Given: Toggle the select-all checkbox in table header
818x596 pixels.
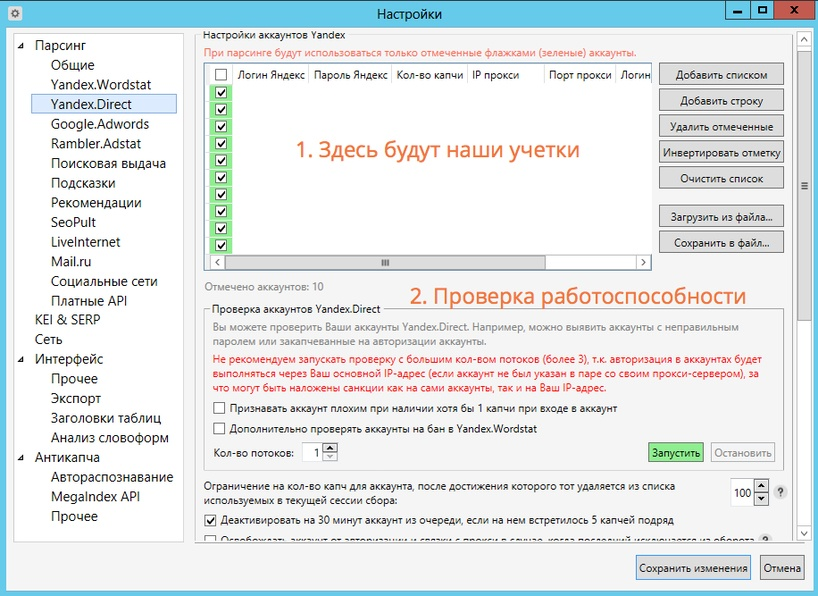Looking at the screenshot, I should [x=221, y=75].
